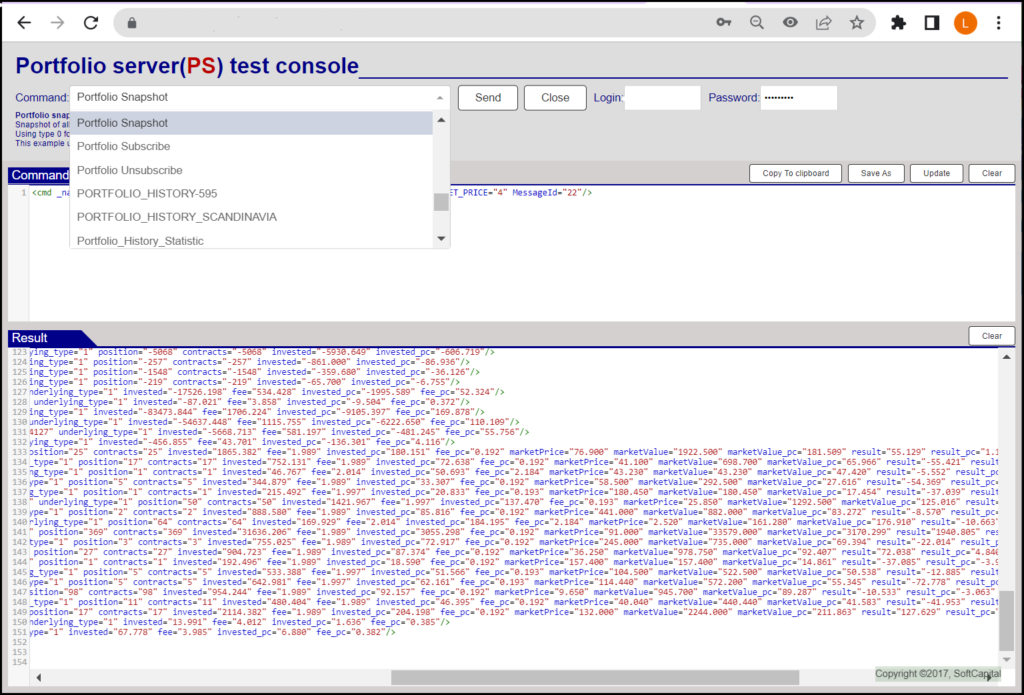Click the Save As button
This screenshot has width=1024, height=695.
(876, 173)
